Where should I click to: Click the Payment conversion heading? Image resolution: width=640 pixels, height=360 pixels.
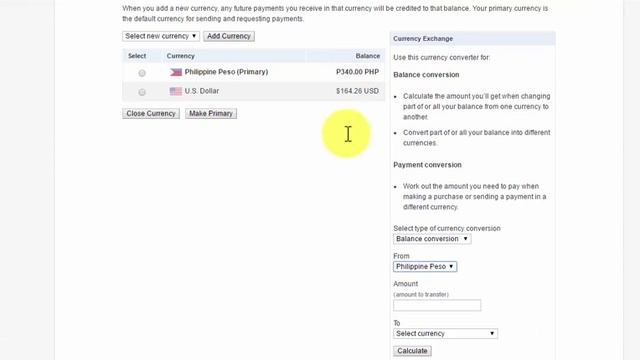click(427, 165)
